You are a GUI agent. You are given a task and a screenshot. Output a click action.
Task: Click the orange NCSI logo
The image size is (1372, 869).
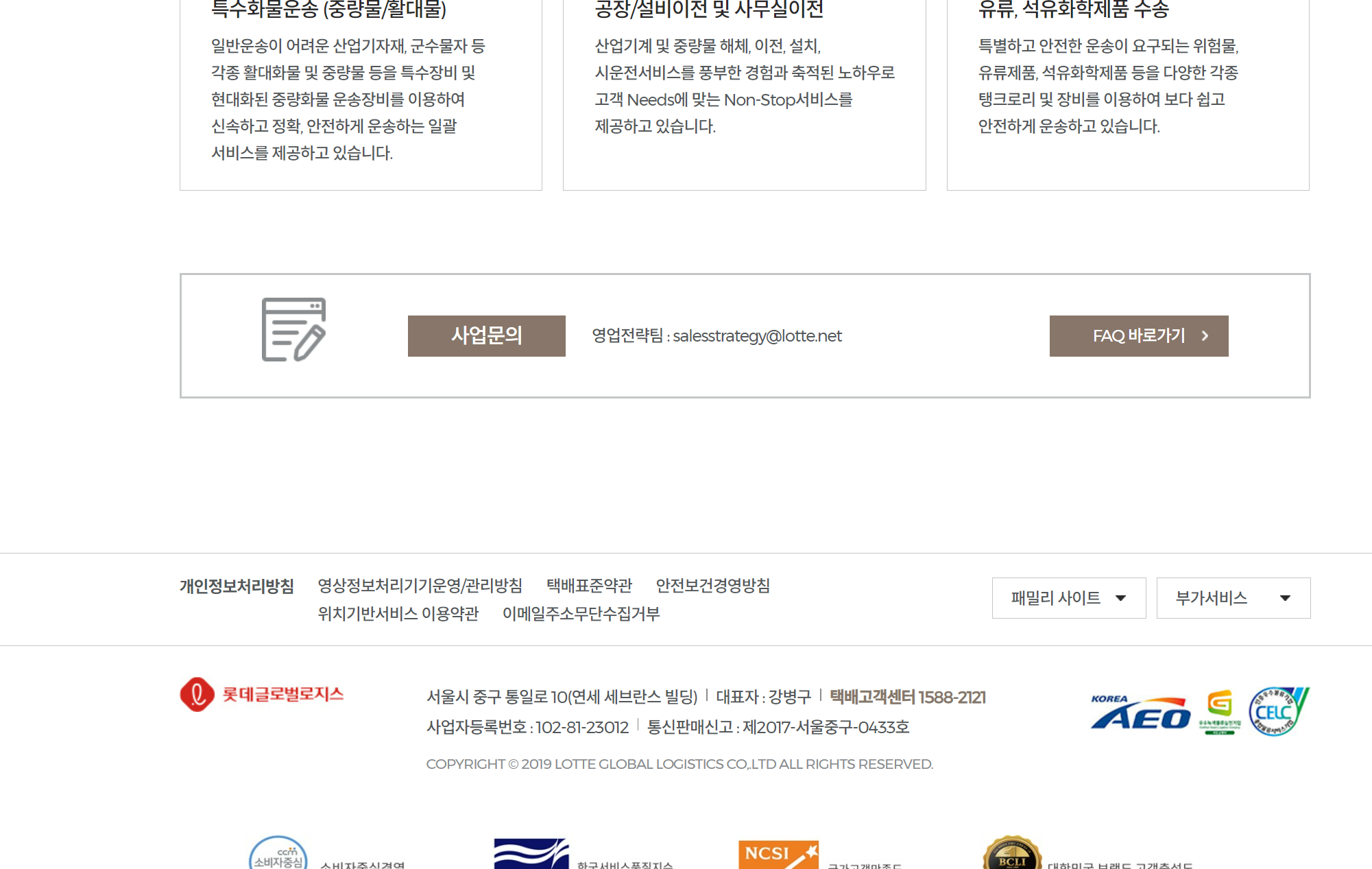point(778,855)
